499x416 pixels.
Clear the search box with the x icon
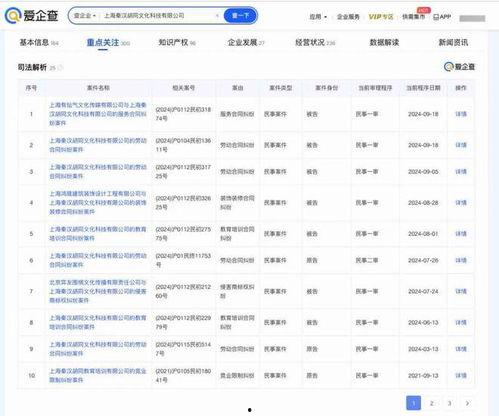[x=217, y=16]
